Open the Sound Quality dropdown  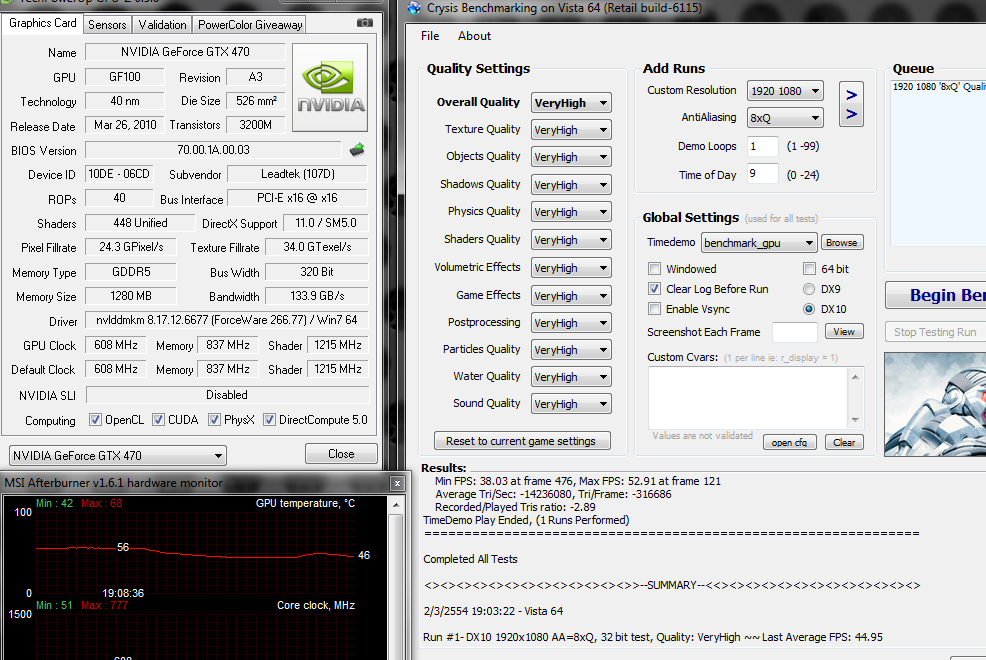pos(571,404)
